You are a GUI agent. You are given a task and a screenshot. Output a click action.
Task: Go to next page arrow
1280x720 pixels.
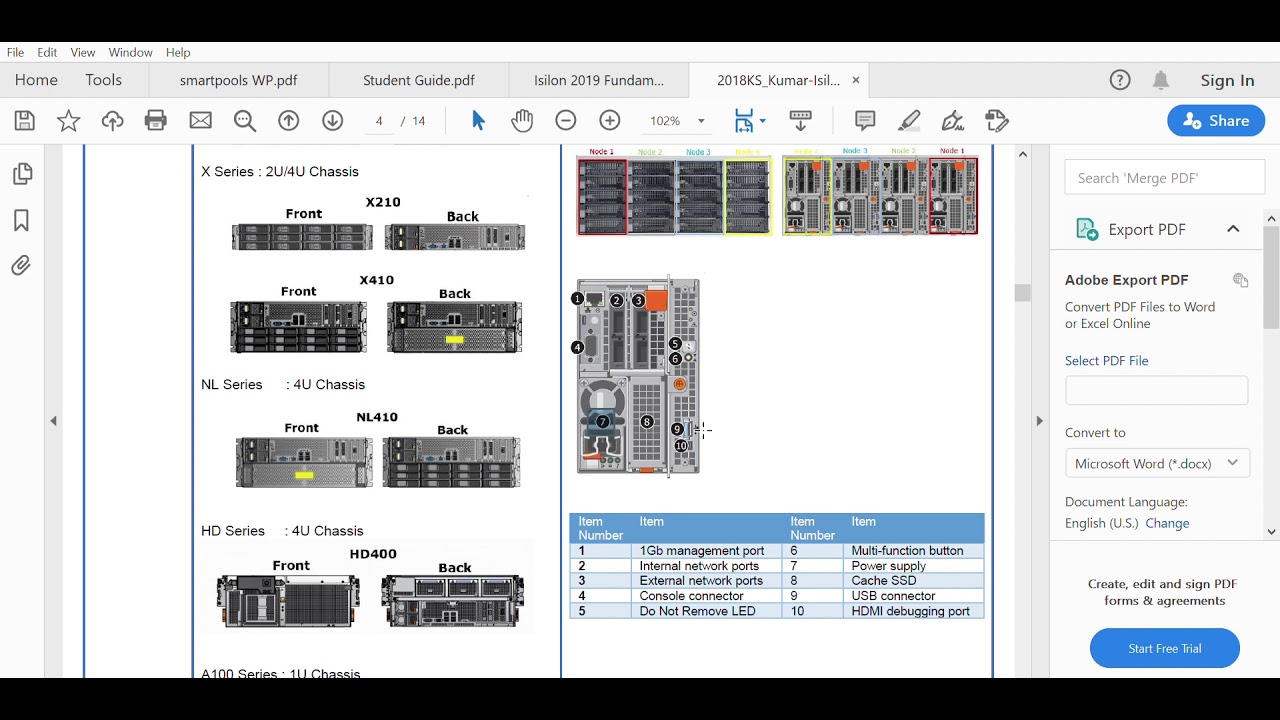point(333,121)
